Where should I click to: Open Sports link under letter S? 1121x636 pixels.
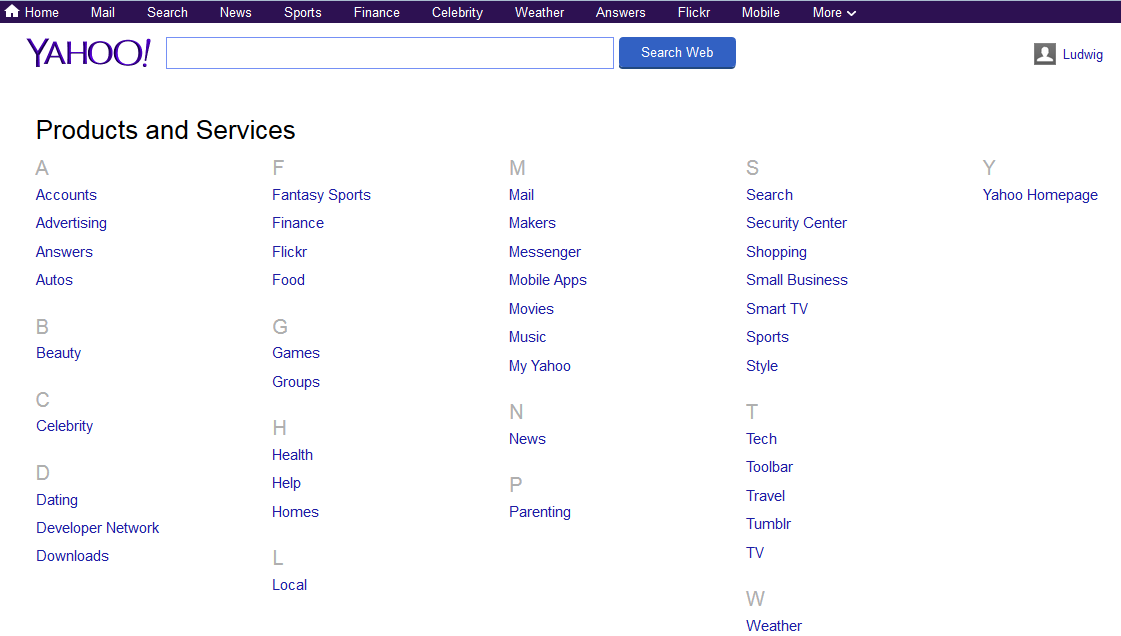tap(768, 337)
